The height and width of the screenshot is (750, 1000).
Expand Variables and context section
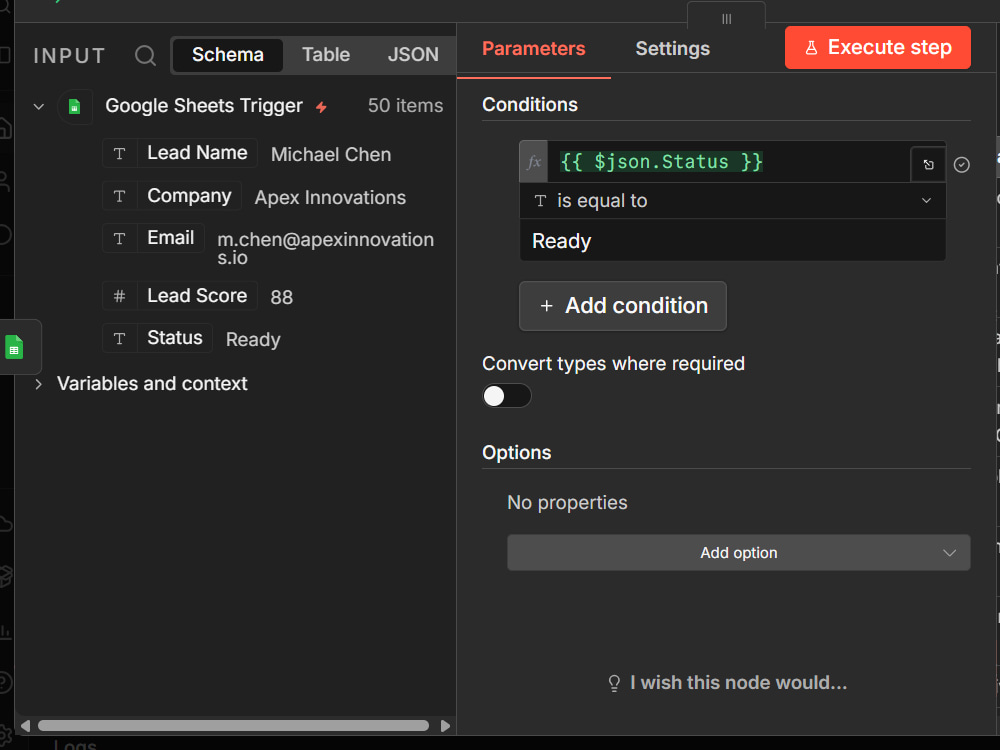[x=39, y=384]
